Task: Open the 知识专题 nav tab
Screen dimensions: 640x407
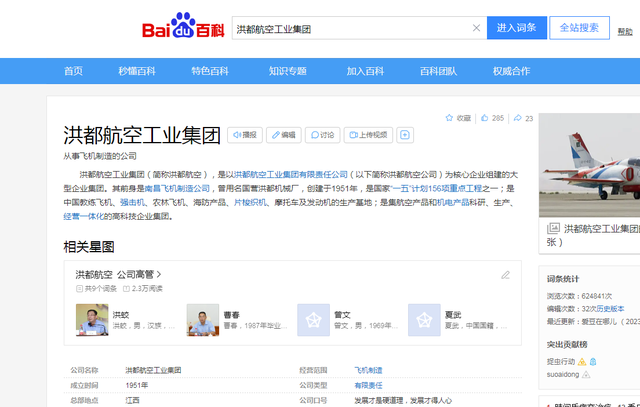Action: [287, 71]
